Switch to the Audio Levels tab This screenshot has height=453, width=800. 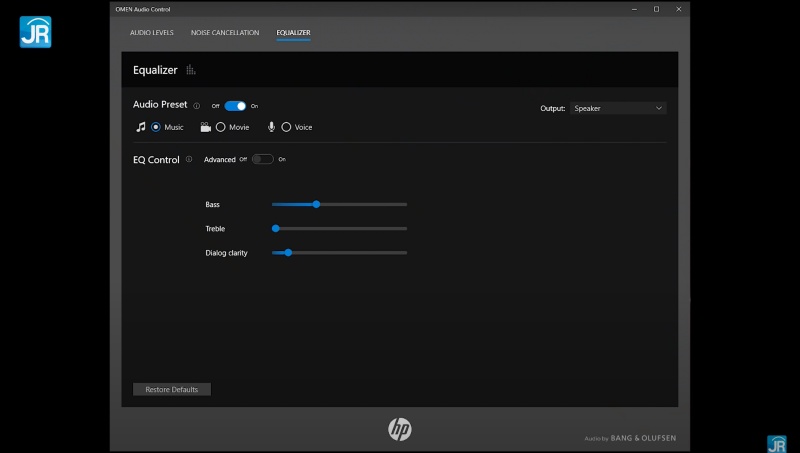point(151,33)
